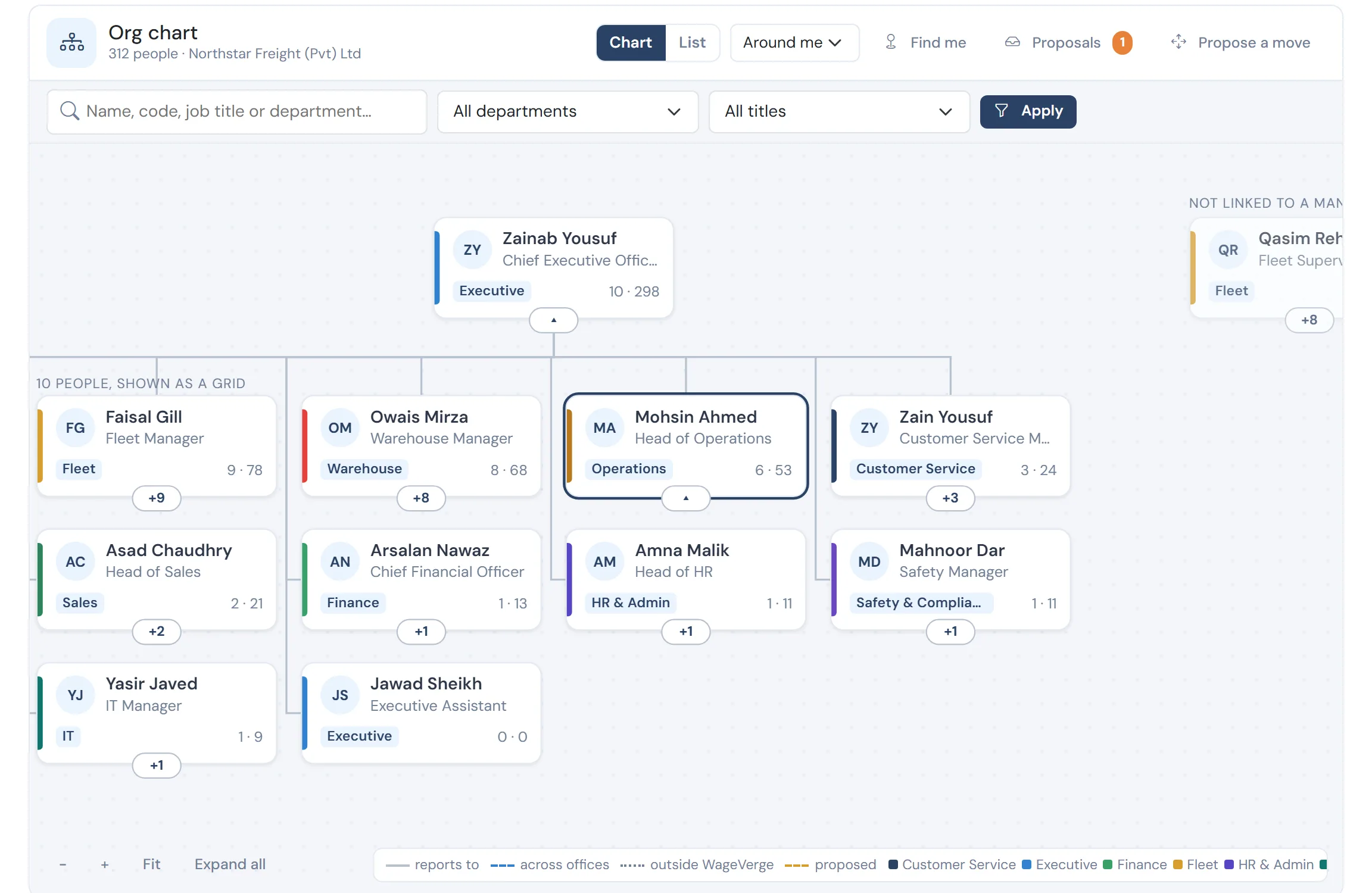Click the ZY avatar of Zainab Yousuf
This screenshot has height=893, width=1372.
(x=472, y=249)
